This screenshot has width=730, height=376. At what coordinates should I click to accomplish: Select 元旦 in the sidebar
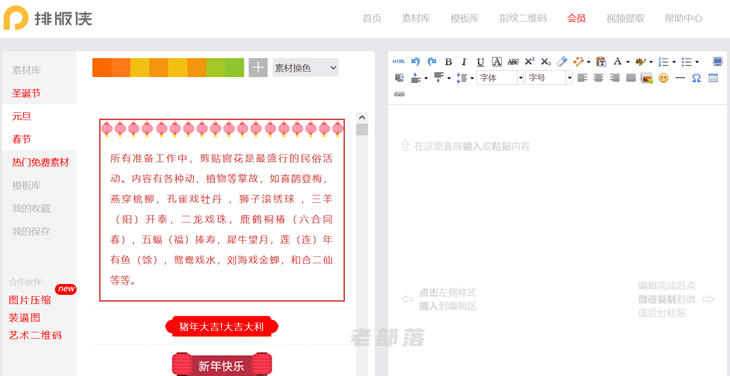21,116
